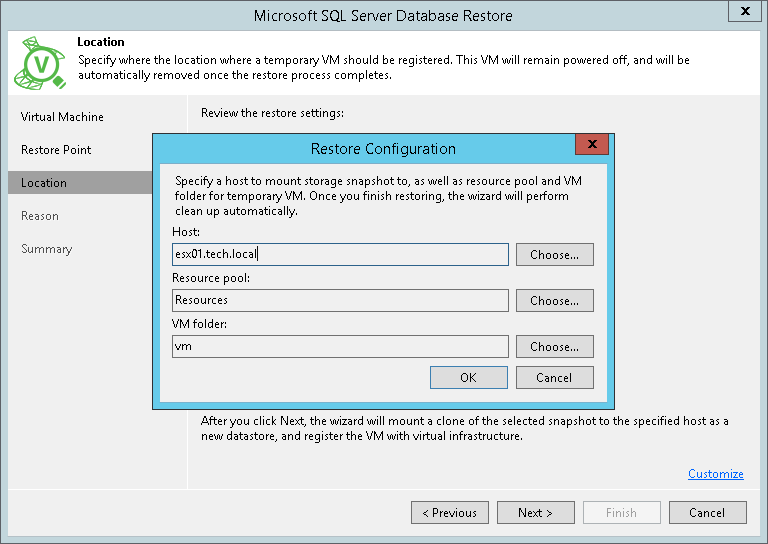The height and width of the screenshot is (544, 768).
Task: Click the Veeam logo icon in wizard header
Action: [x=39, y=63]
